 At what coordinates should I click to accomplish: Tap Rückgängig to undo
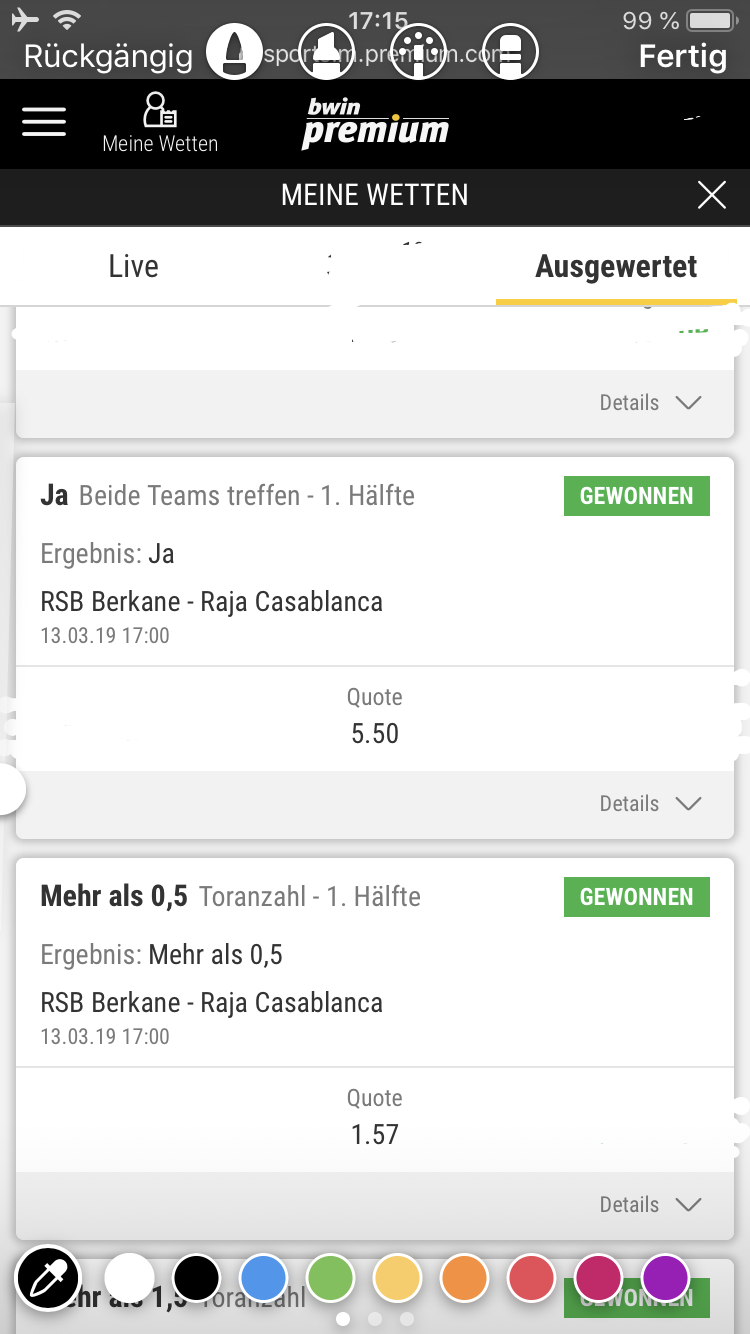point(108,56)
